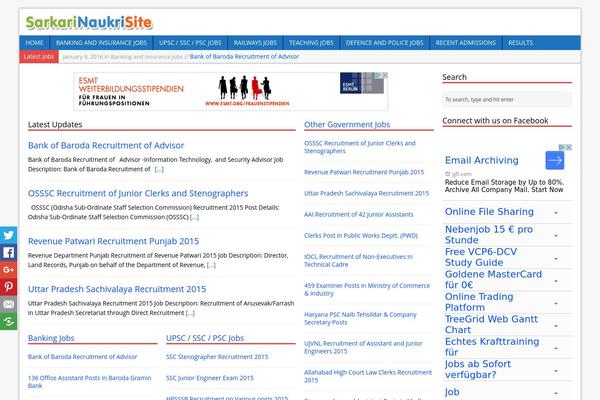Open ad link Free VCP6-DCV Study Guide

tap(481, 257)
